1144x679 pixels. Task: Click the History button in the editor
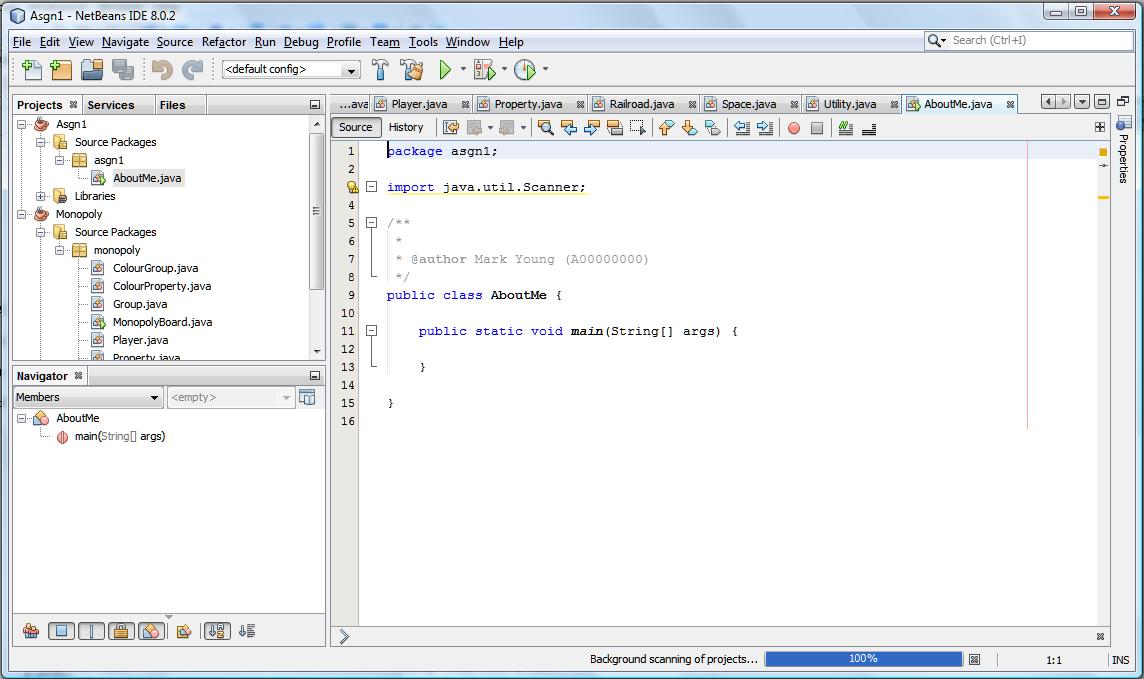(407, 127)
